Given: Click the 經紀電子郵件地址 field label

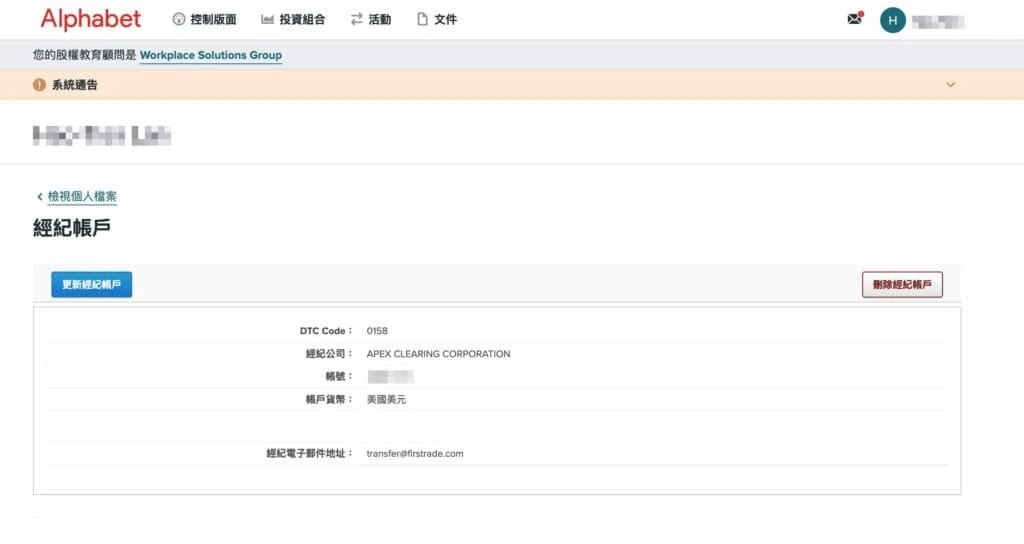Looking at the screenshot, I should 310,454.
